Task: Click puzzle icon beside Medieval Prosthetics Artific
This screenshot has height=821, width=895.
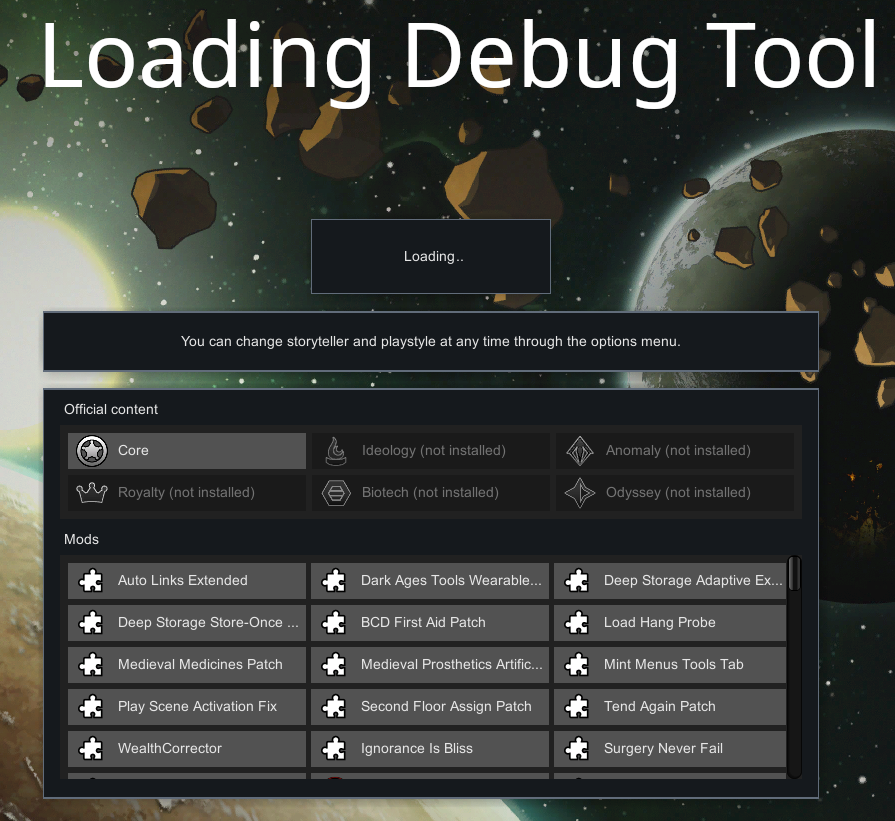Action: tap(334, 665)
